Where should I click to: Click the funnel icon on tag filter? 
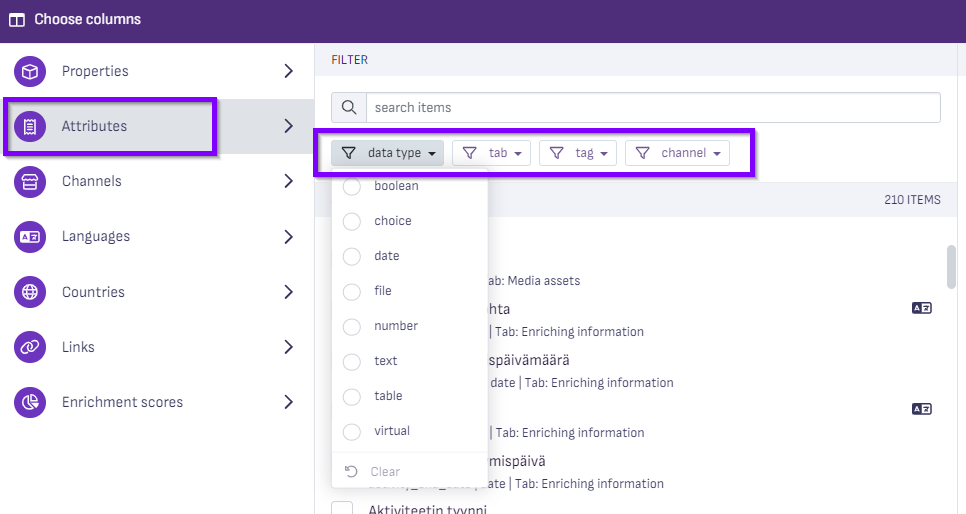(556, 153)
